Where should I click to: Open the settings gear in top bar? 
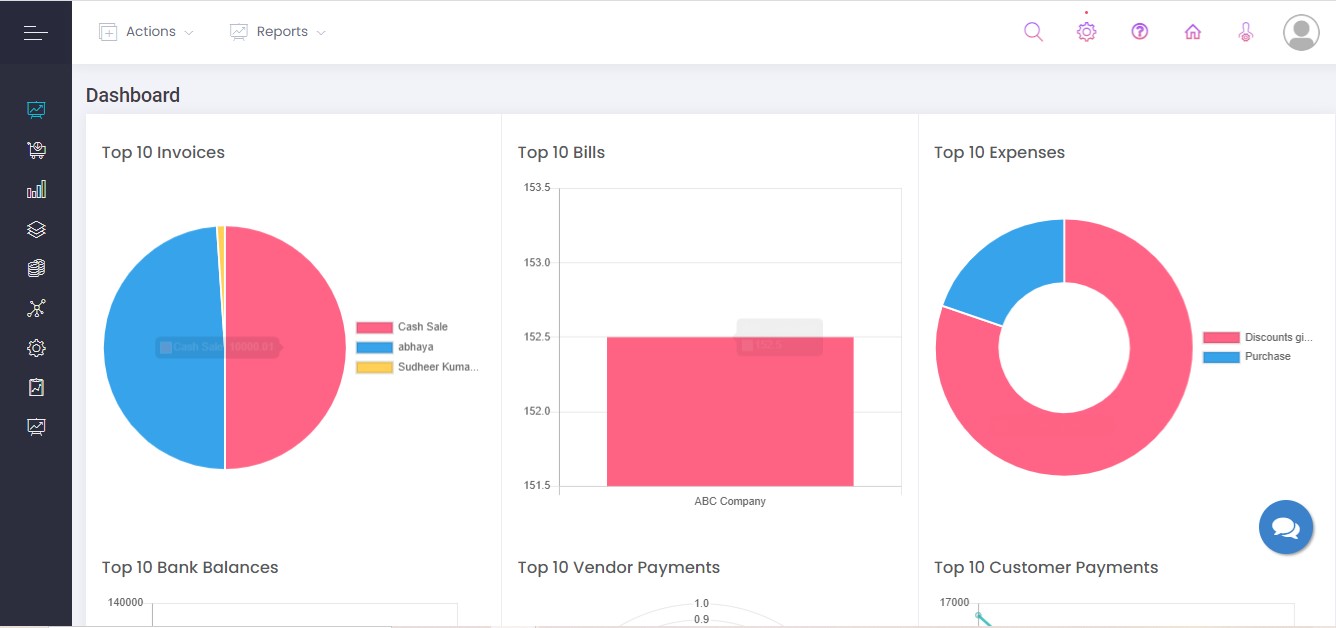pos(1086,31)
